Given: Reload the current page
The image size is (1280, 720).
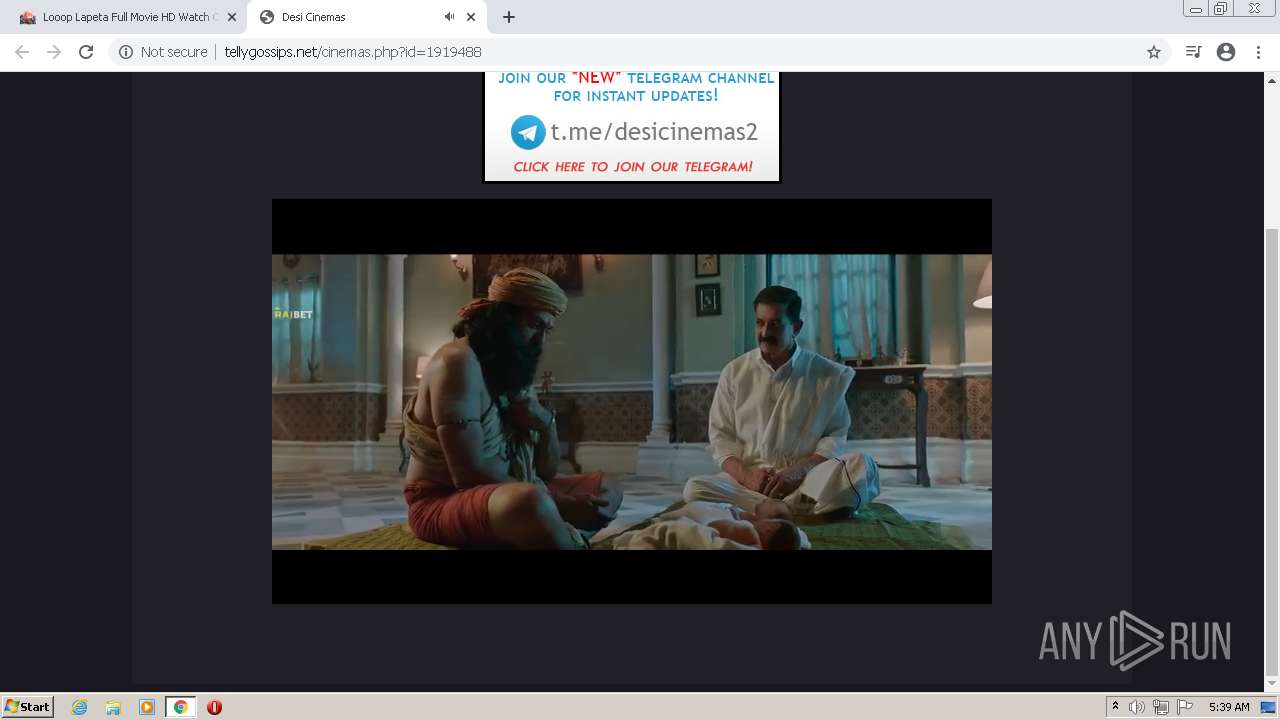Looking at the screenshot, I should pos(86,52).
